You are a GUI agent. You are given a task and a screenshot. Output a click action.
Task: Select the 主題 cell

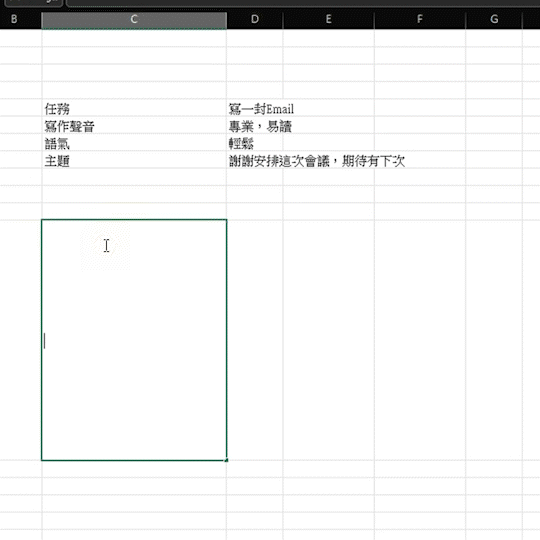point(134,160)
